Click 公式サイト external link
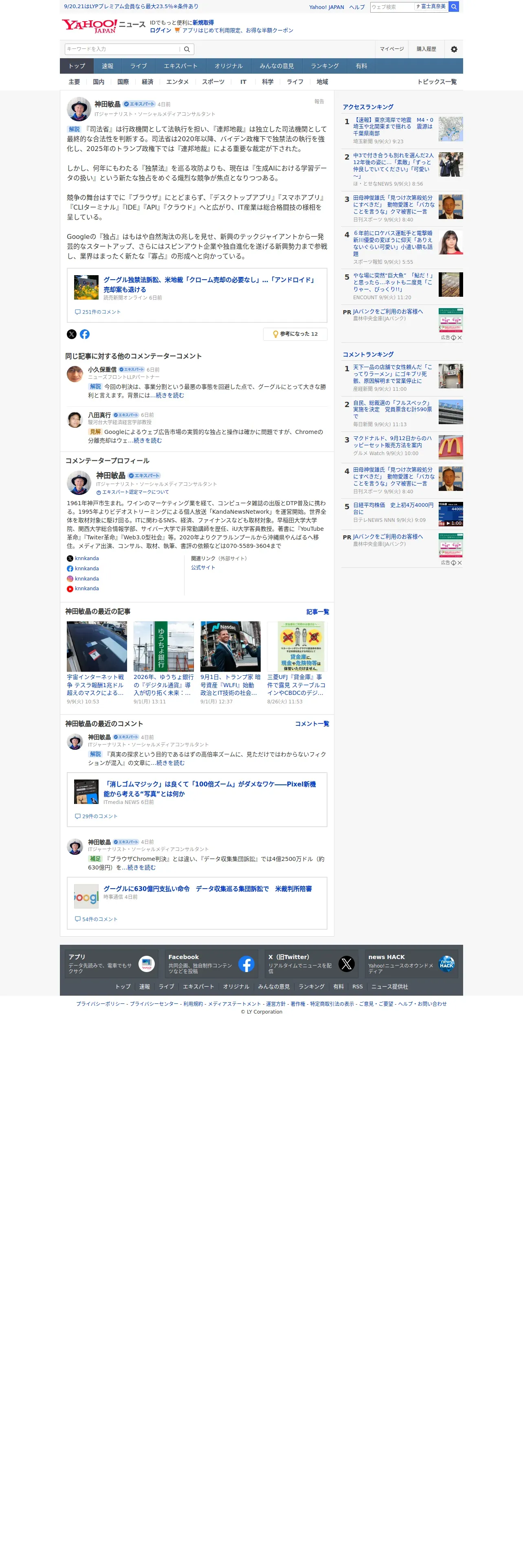523x1568 pixels. [203, 567]
